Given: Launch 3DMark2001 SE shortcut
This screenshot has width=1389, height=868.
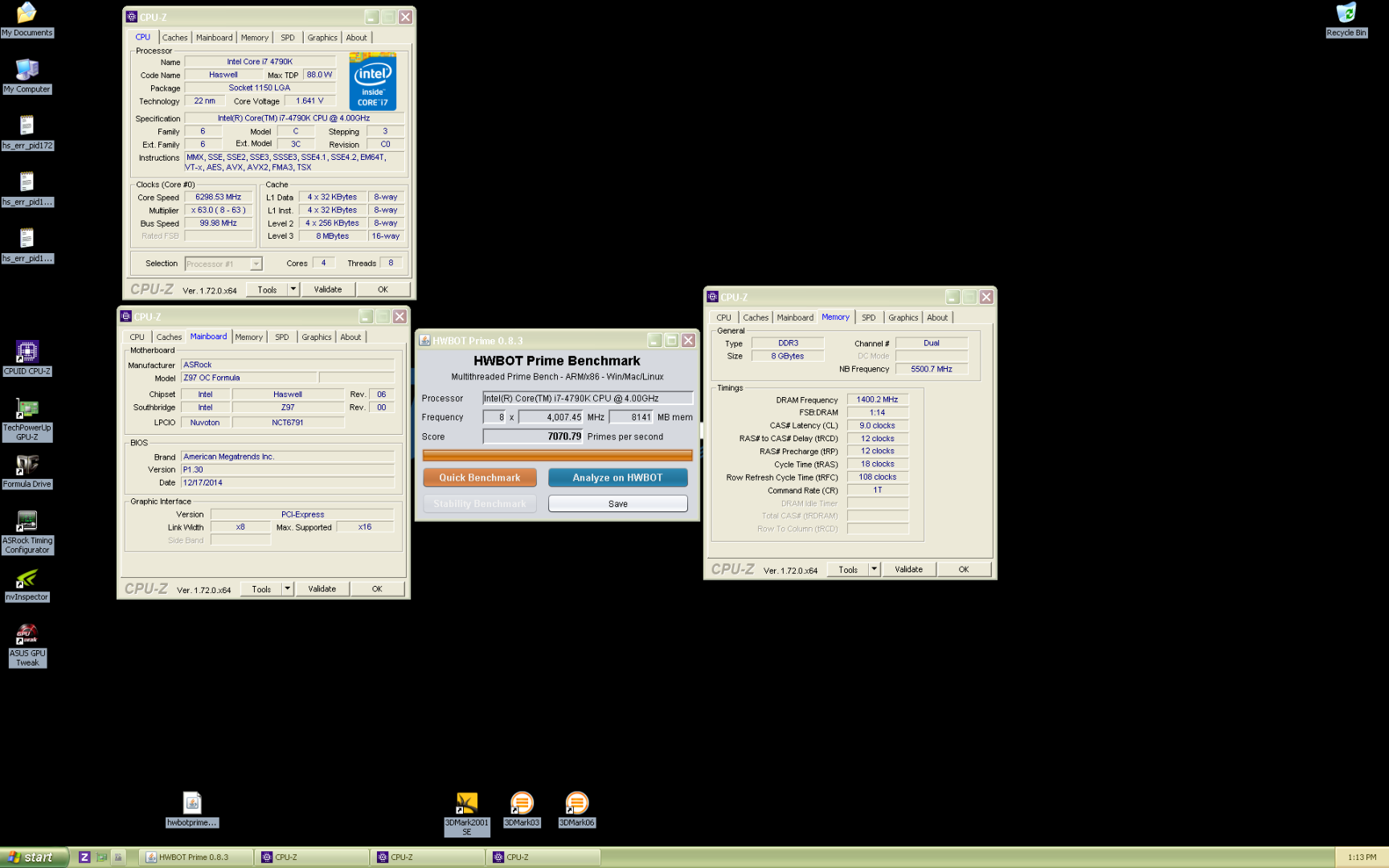Looking at the screenshot, I should [467, 814].
